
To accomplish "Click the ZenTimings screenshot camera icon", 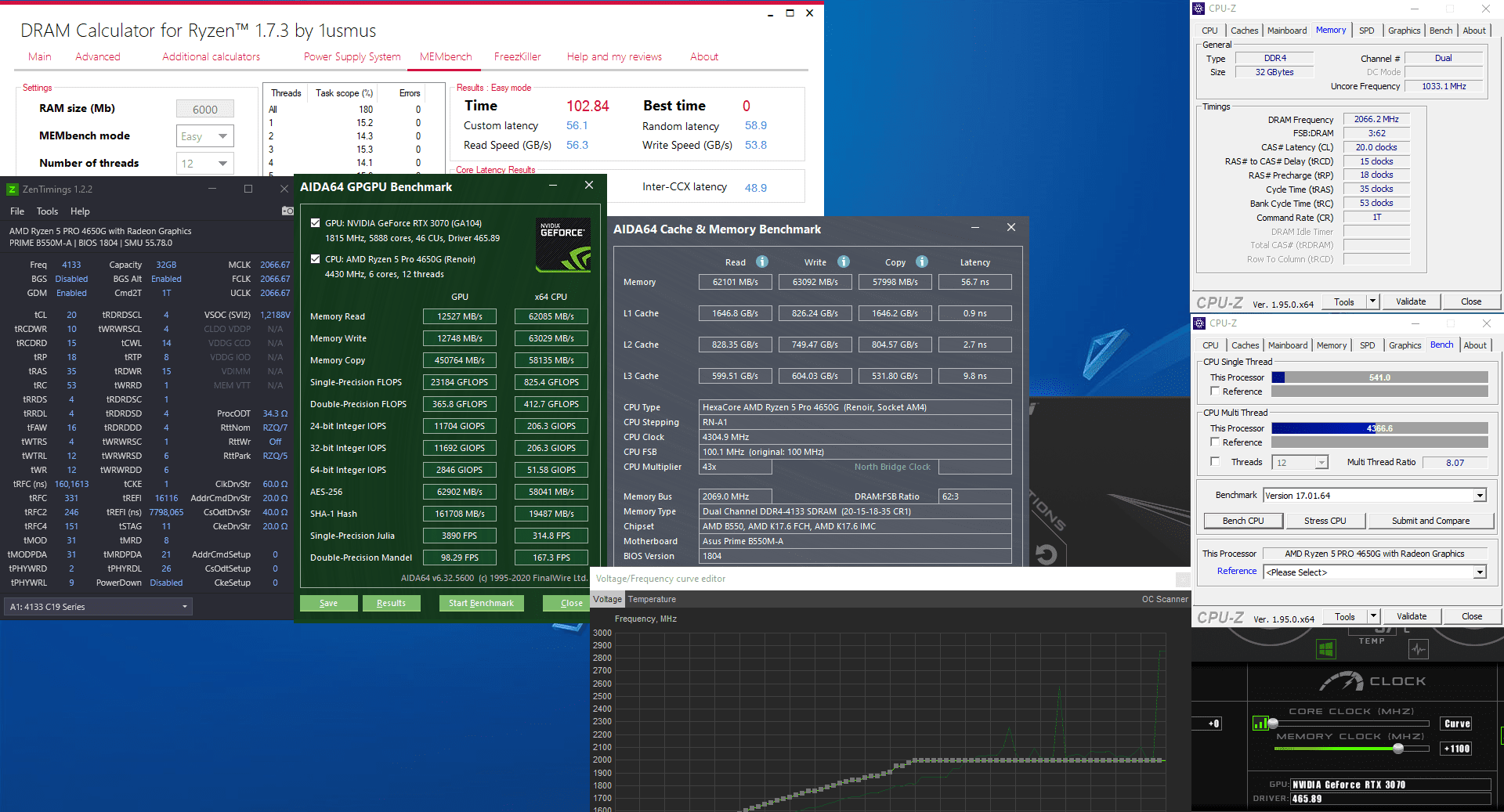I will [x=287, y=211].
